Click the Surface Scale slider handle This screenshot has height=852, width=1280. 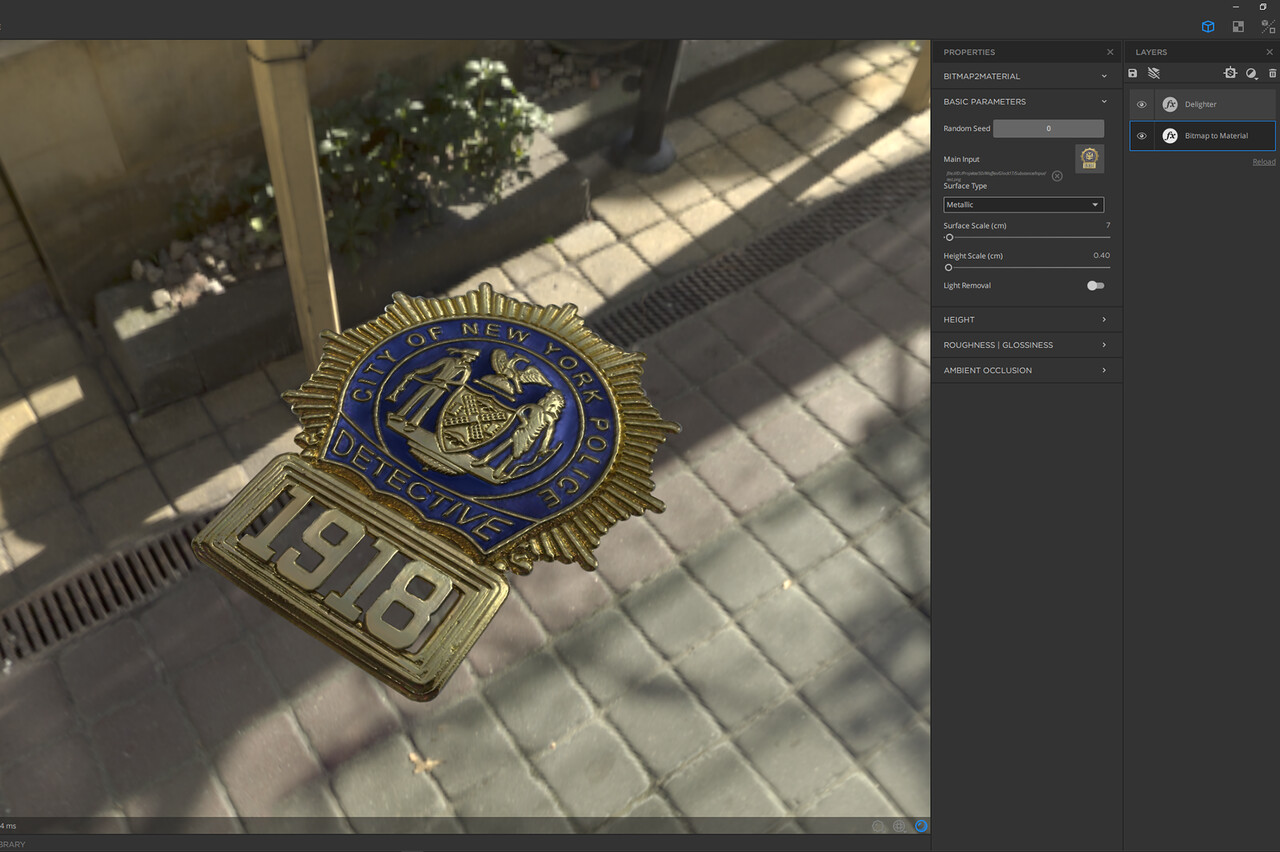[949, 237]
